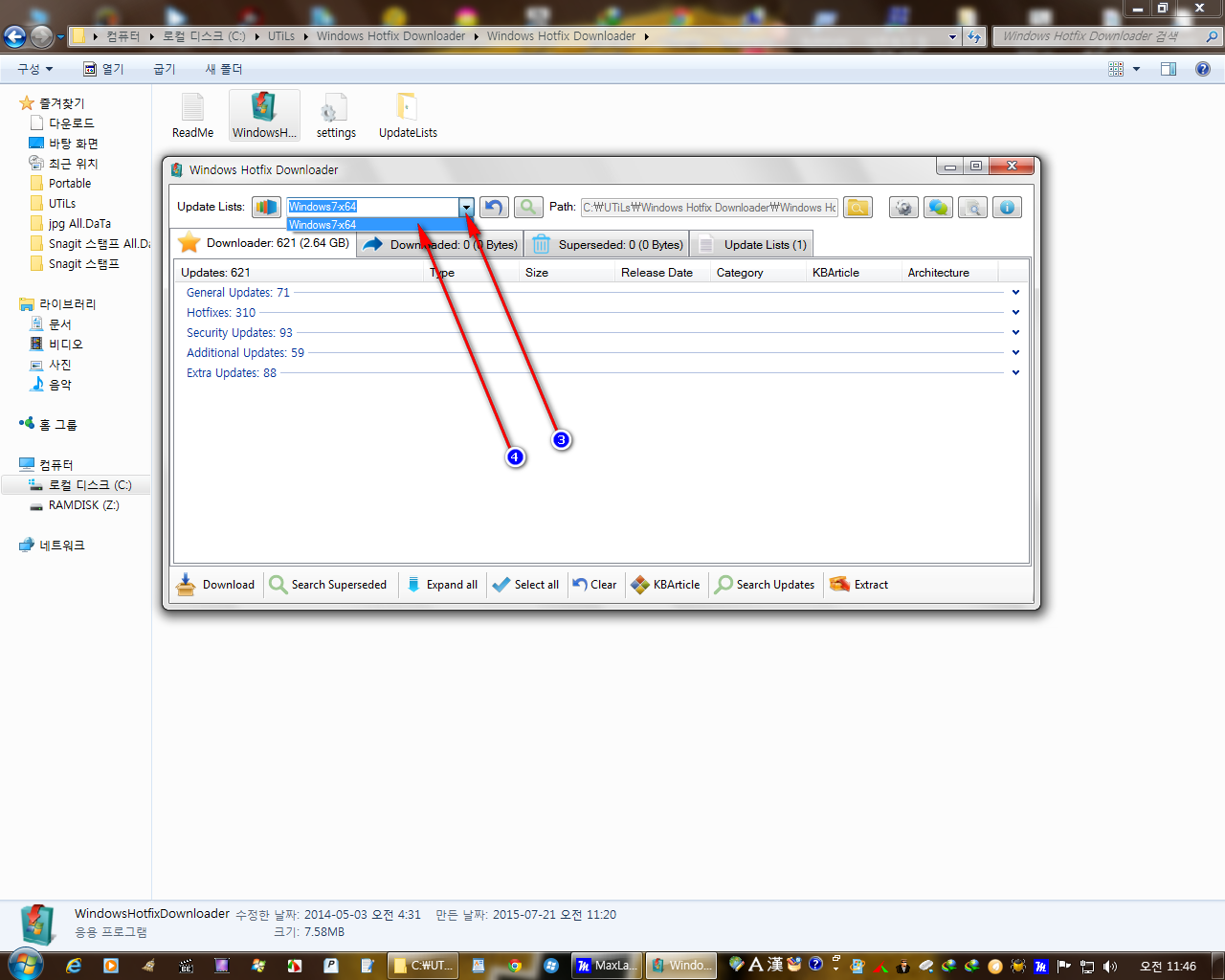Viewport: 1225px width, 980px height.
Task: Select the settings file in Explorer
Action: click(336, 116)
